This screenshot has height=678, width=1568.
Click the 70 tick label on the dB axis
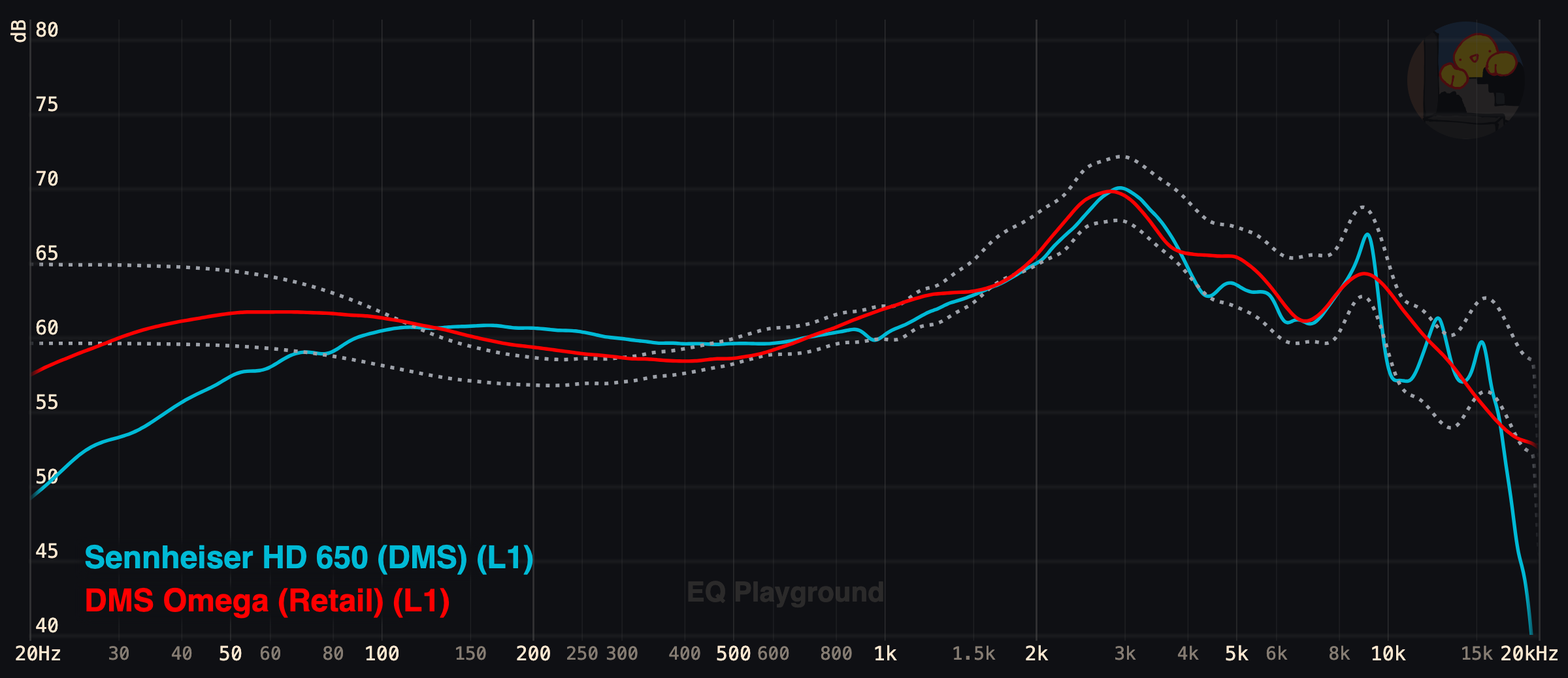coord(47,179)
